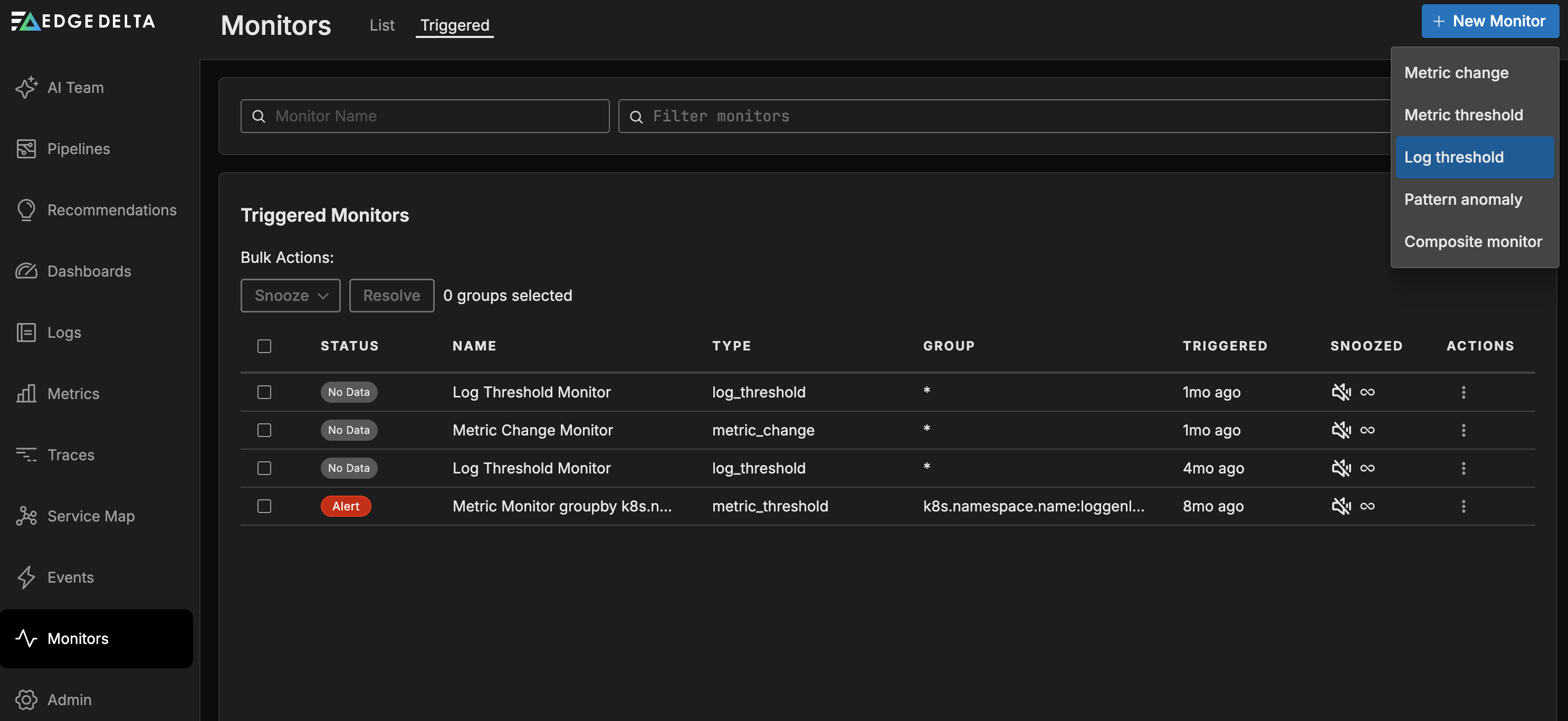Click the Resolve button

point(391,296)
